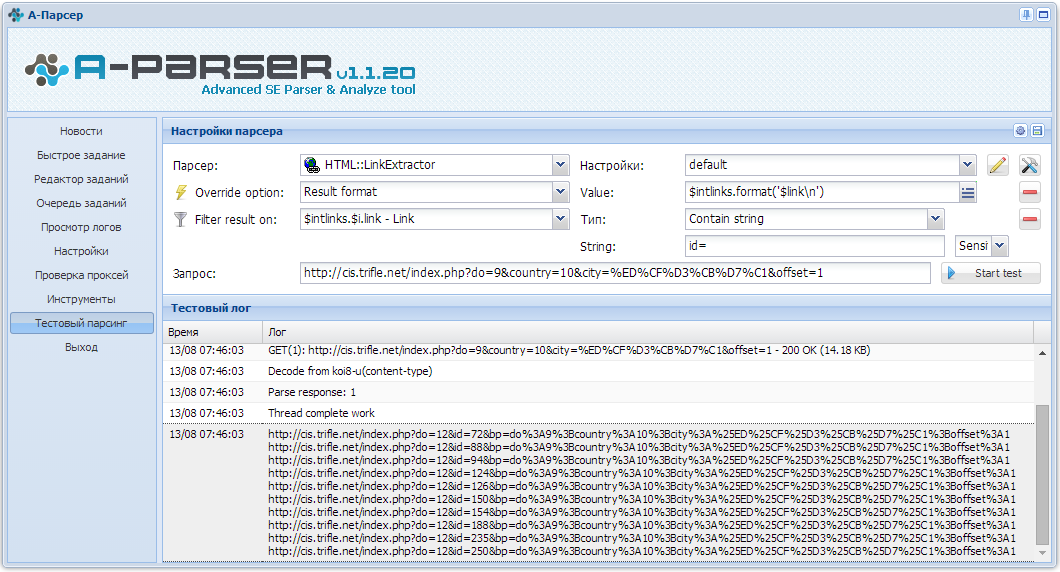Click the Тестовый лог panel header

coord(607,308)
